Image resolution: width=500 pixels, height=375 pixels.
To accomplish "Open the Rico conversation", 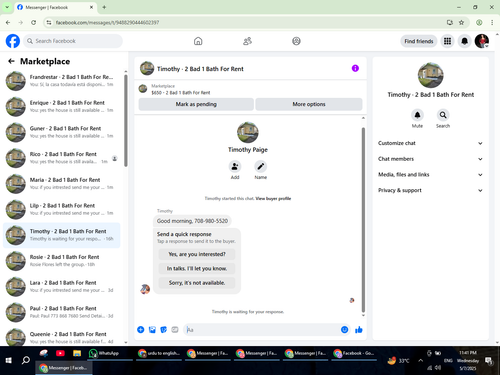I will tap(61, 158).
